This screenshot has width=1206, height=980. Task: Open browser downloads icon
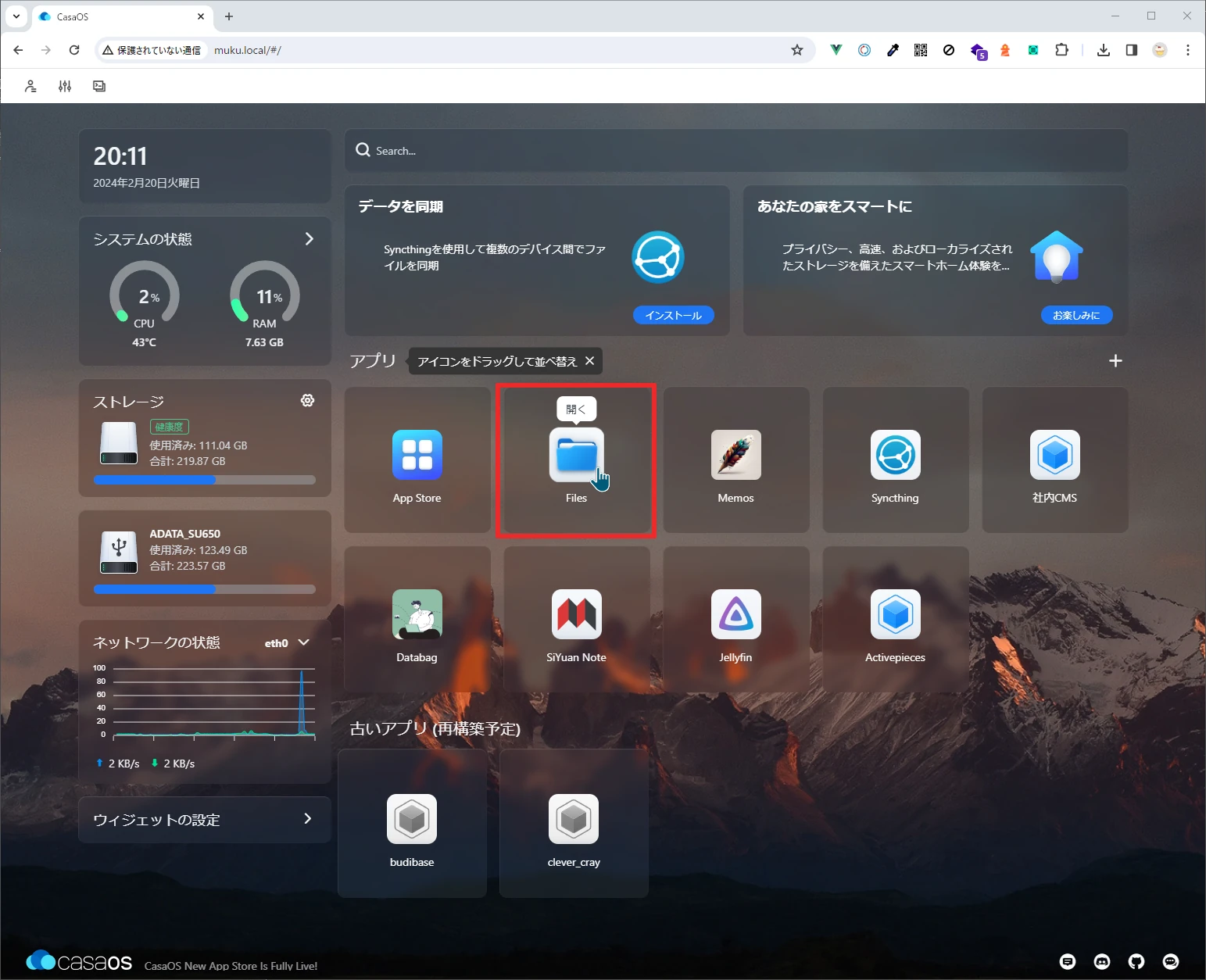[1104, 50]
